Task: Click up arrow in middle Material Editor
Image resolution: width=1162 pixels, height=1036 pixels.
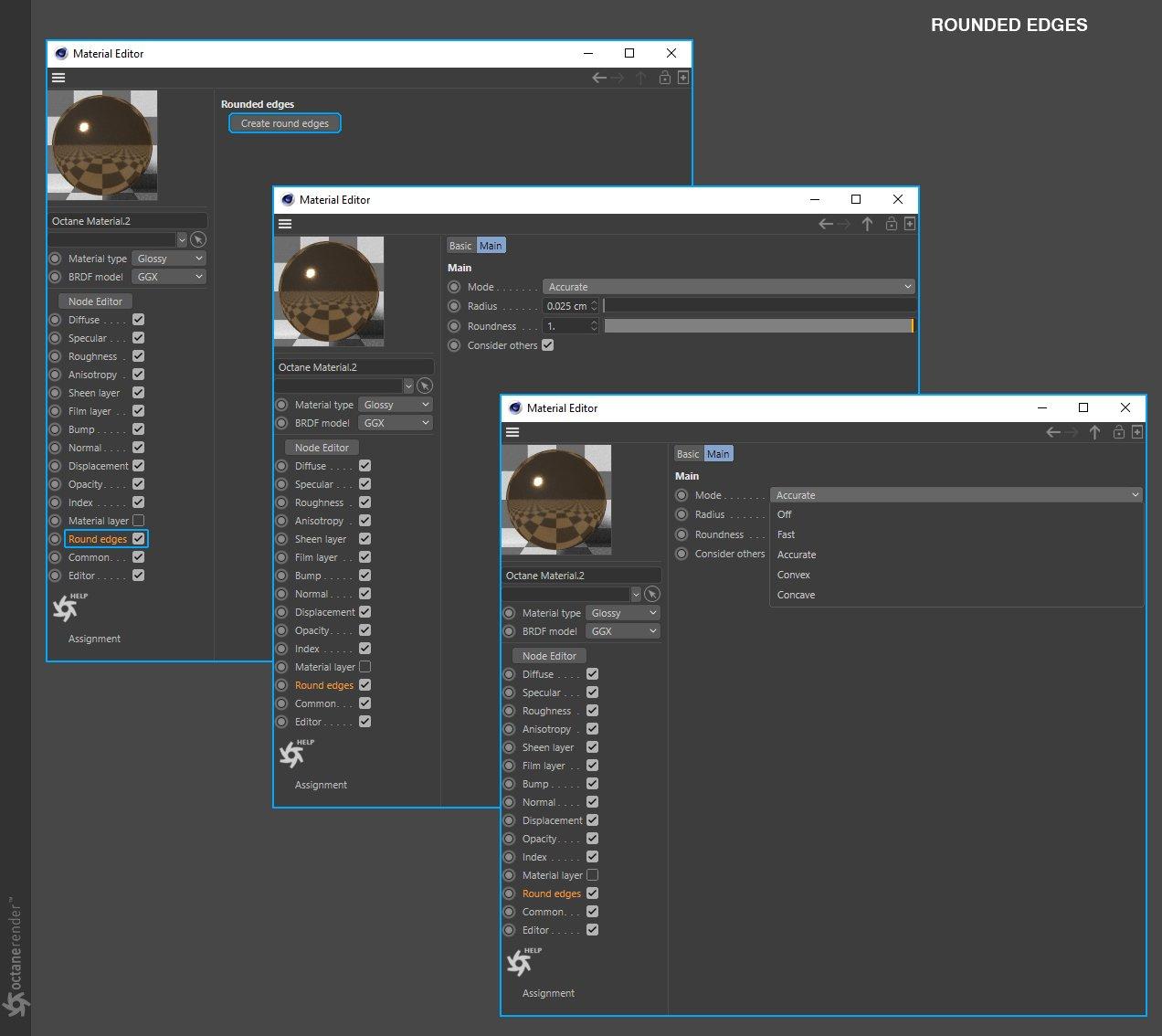Action: click(867, 224)
